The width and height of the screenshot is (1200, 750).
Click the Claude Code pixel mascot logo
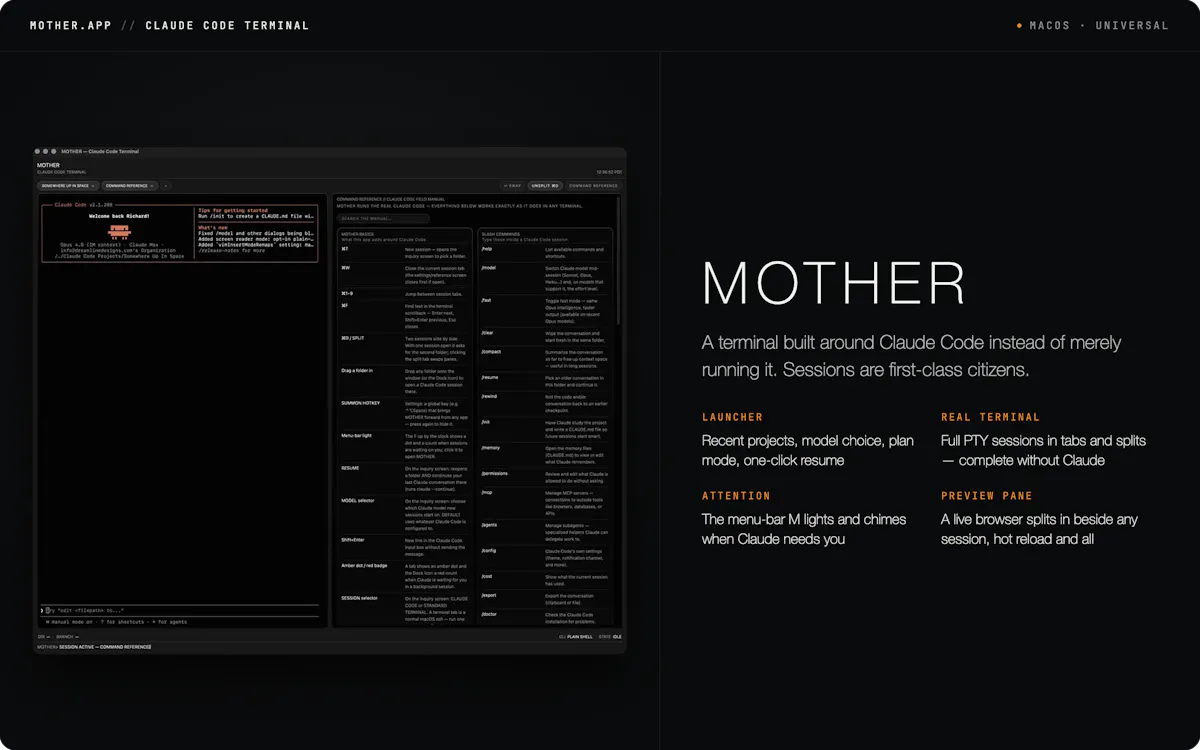(x=118, y=231)
